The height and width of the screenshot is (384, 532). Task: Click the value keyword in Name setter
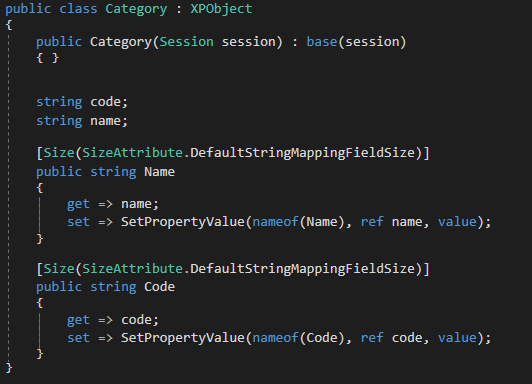pos(457,222)
